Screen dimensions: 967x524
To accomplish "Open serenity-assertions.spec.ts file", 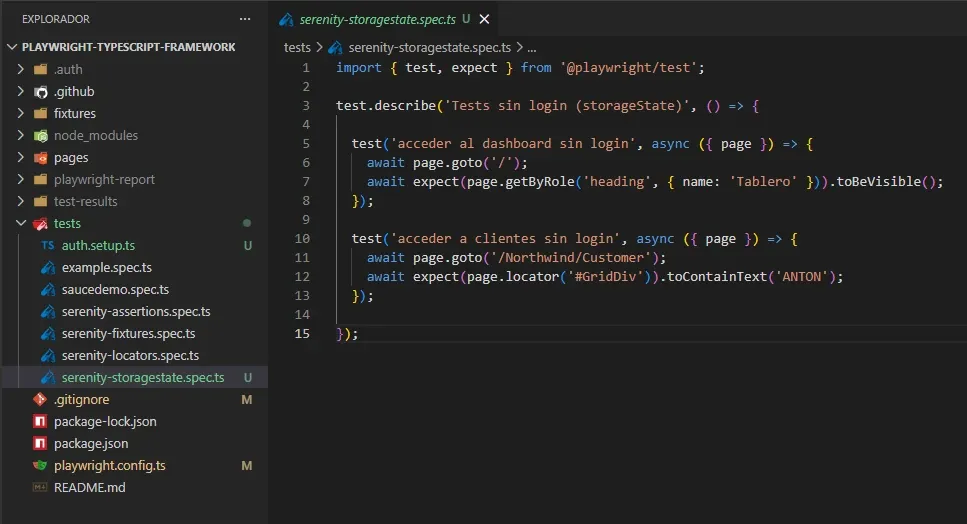I will pyautogui.click(x=136, y=311).
